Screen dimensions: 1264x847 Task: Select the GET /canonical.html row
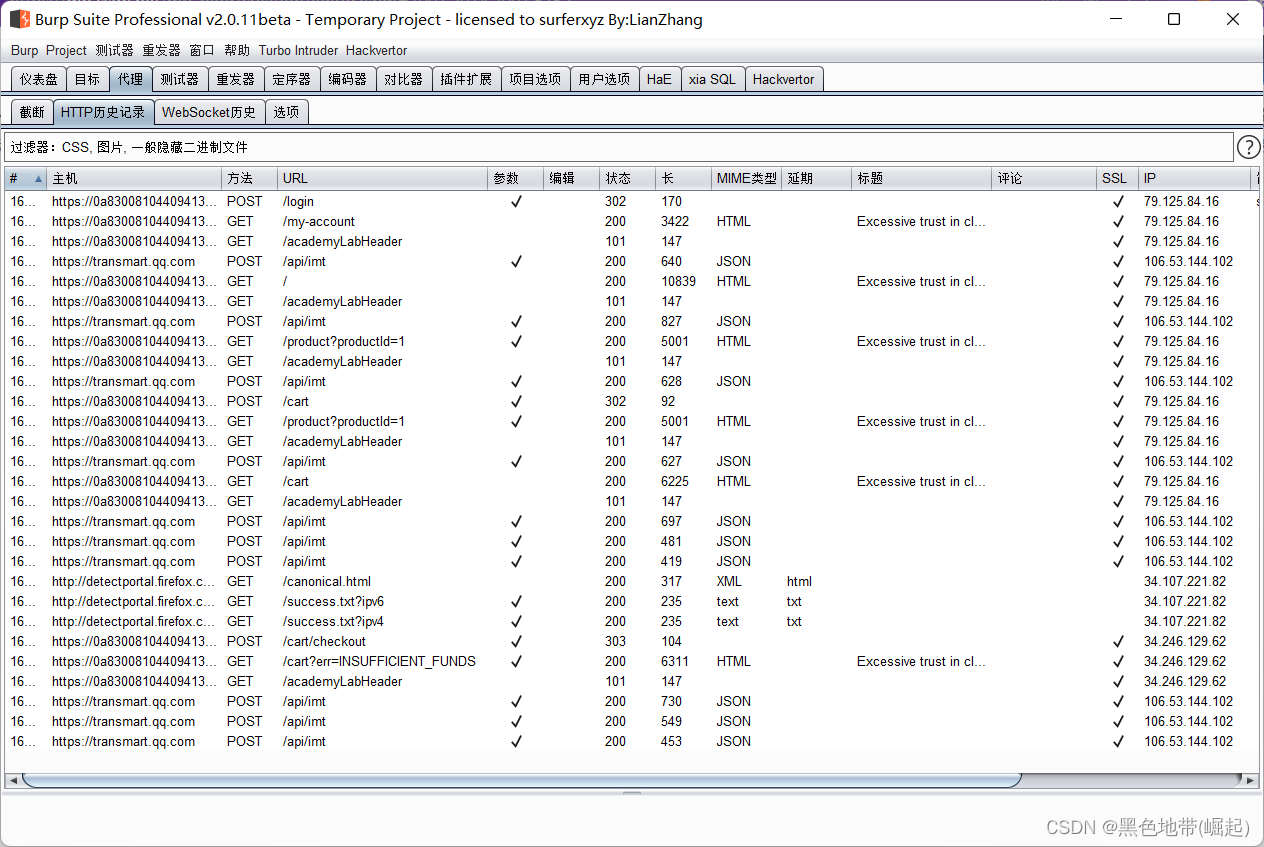pos(631,581)
